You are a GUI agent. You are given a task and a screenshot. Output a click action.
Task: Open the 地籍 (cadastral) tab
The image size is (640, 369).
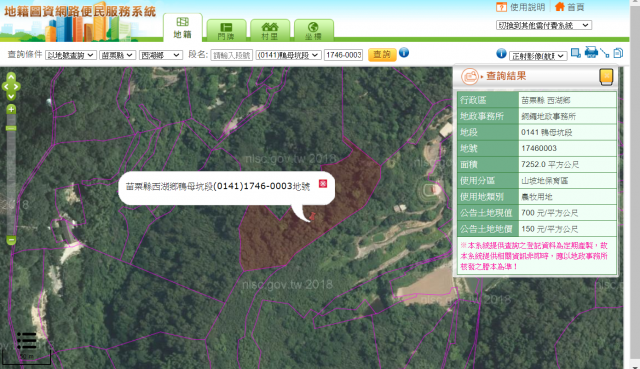click(182, 28)
